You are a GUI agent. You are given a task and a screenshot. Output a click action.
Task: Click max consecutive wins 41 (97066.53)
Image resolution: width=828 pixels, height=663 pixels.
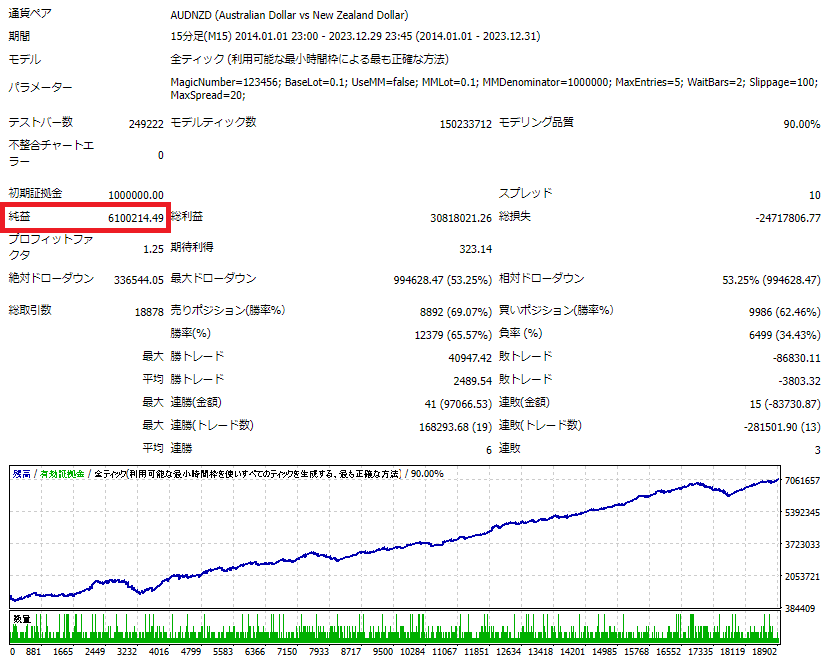(458, 404)
